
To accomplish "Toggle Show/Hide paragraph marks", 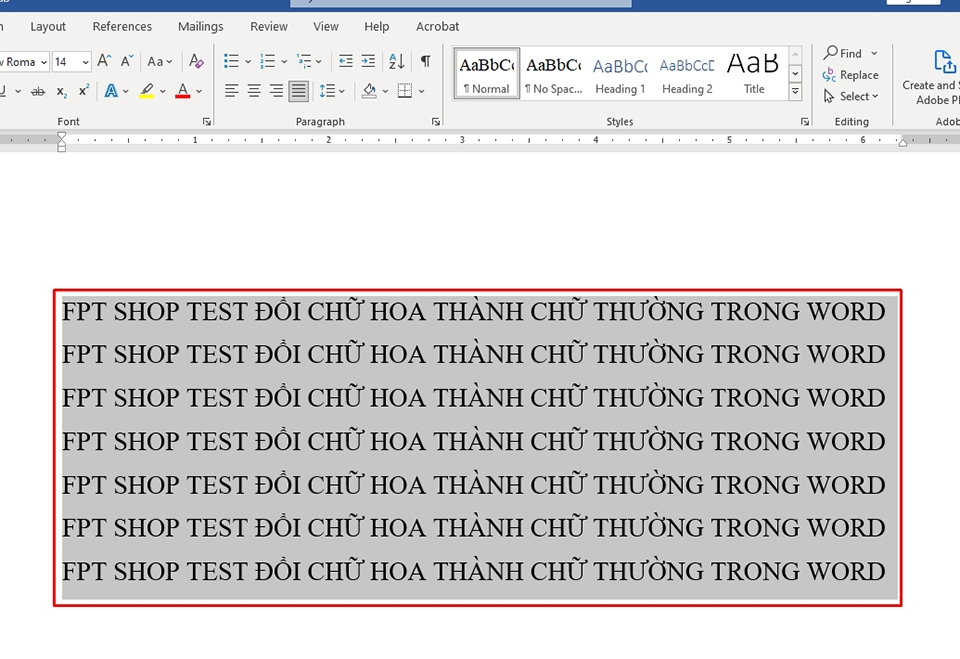I will click(x=426, y=61).
